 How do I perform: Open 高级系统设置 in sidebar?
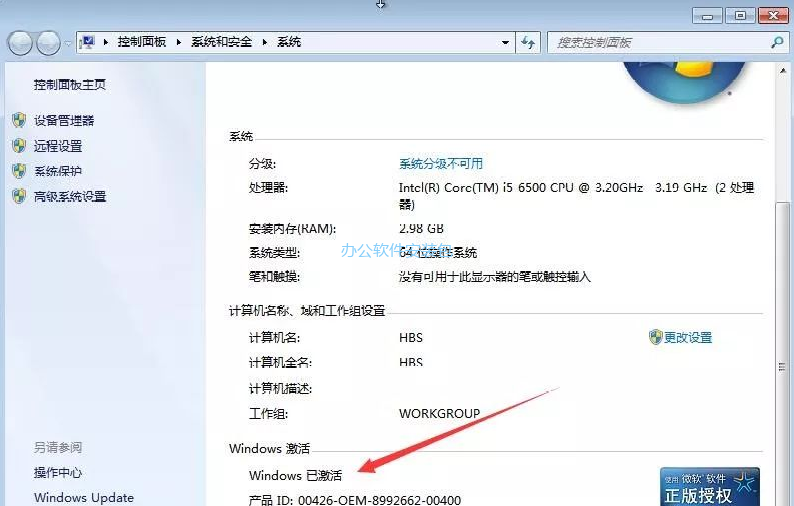click(70, 197)
